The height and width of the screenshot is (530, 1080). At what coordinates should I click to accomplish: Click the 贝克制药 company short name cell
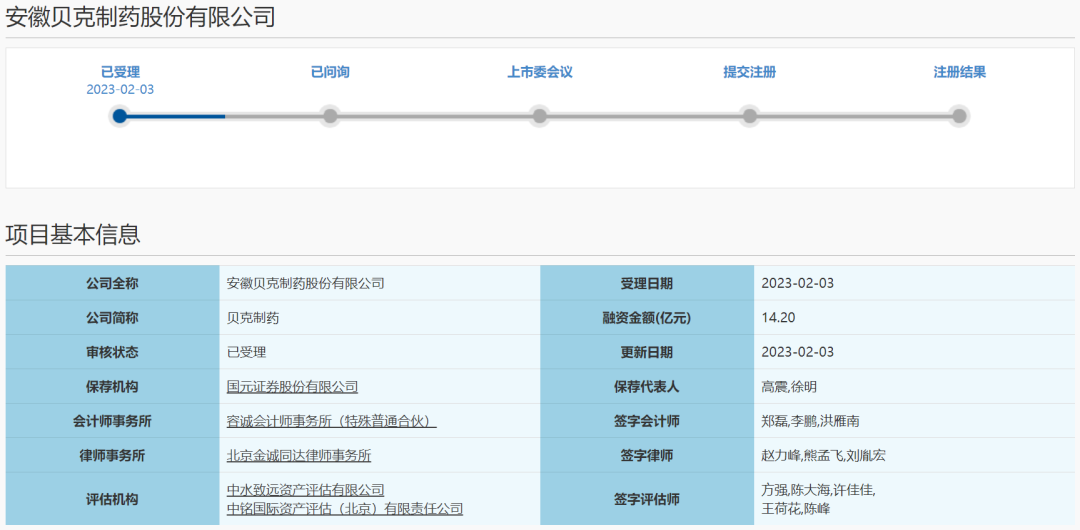(253, 318)
